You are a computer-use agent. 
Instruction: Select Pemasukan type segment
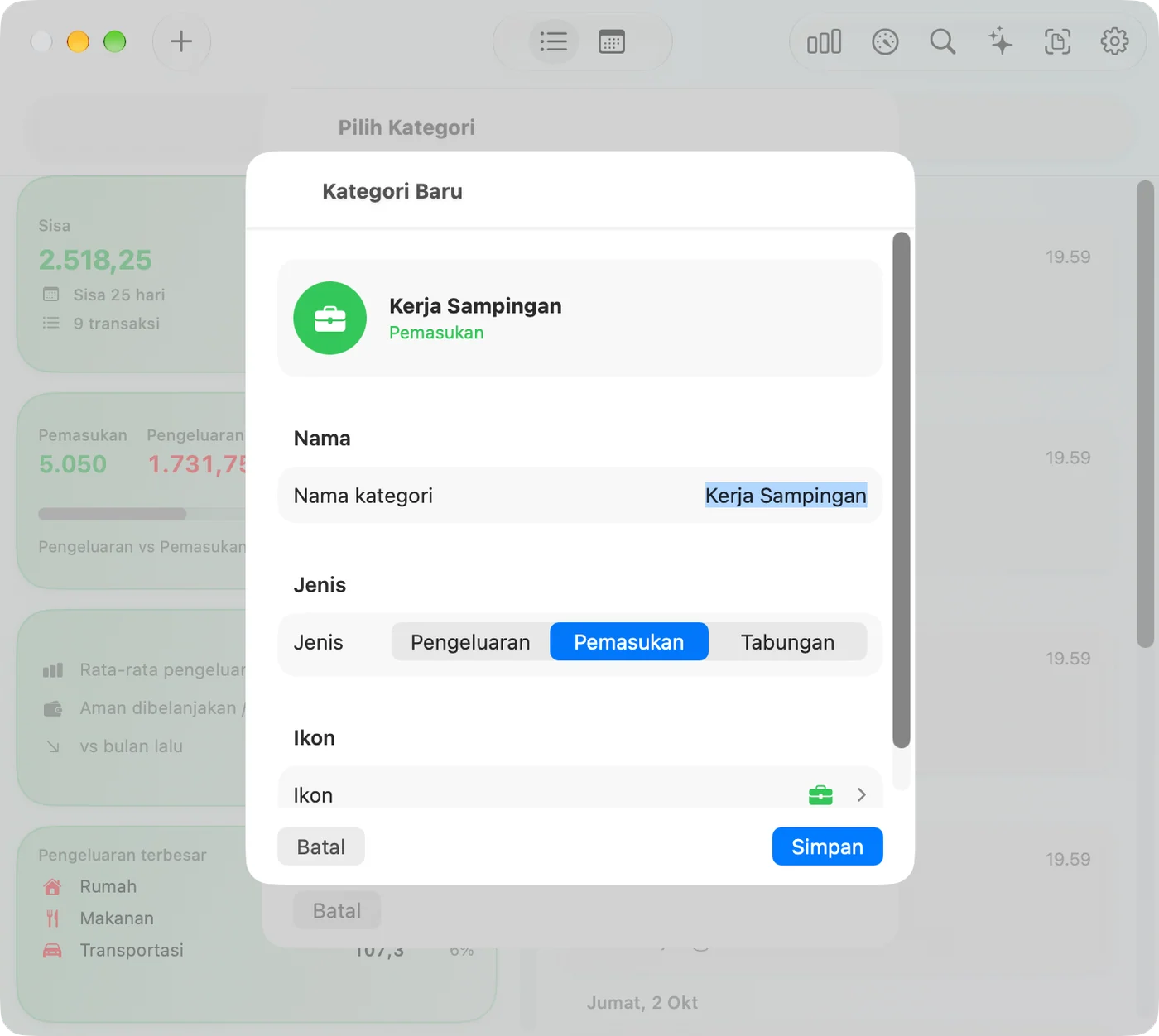pos(629,642)
